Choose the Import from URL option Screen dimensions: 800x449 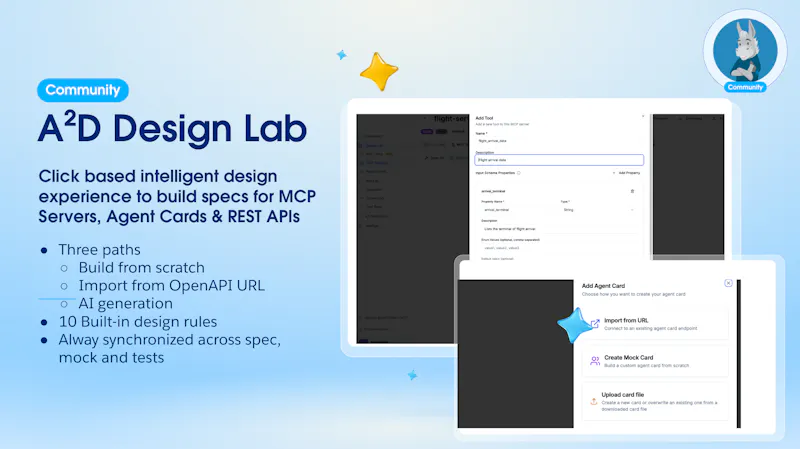655,324
